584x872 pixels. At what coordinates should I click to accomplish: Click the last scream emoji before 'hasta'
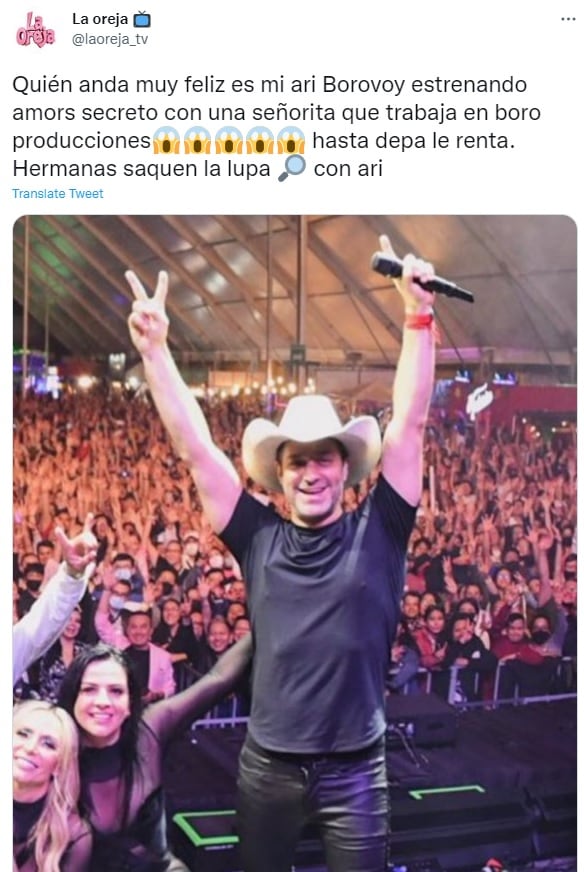[x=291, y=140]
